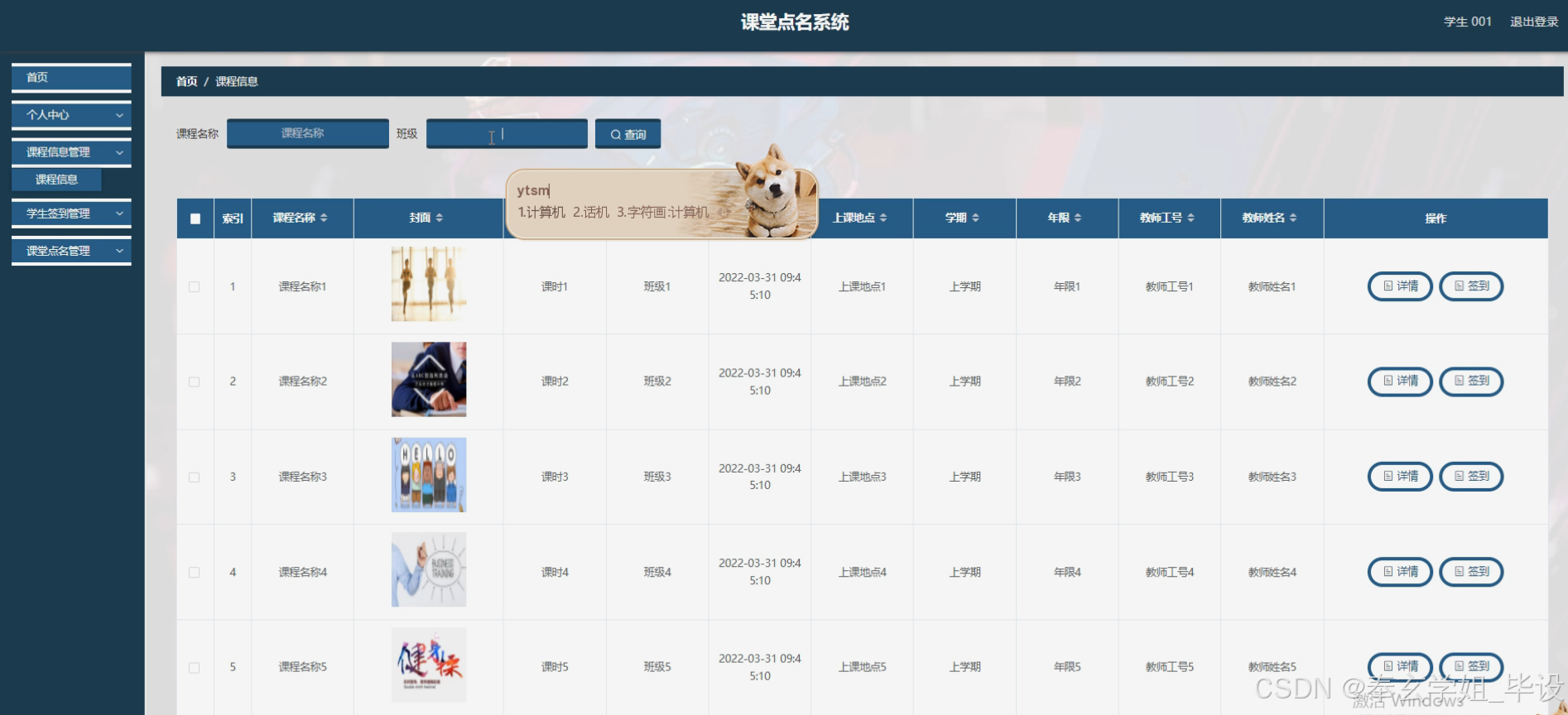Expand 课堂点名管理 sidebar menu
Image resolution: width=1568 pixels, height=715 pixels.
point(71,251)
